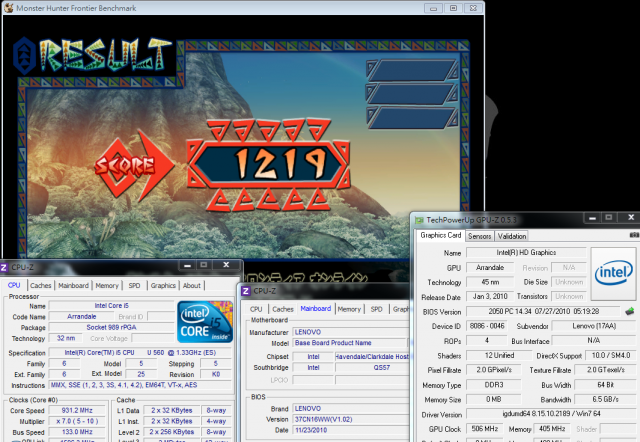
Task: Click the Memory Type field DDR3
Action: pos(494,385)
